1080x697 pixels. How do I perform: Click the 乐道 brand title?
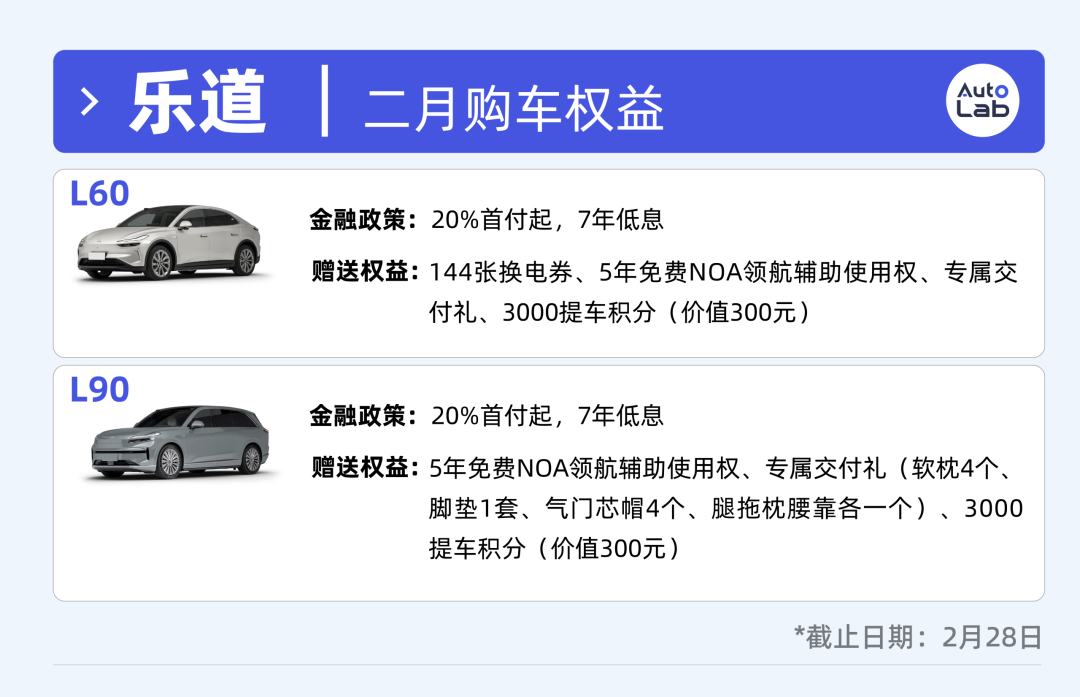(x=198, y=102)
